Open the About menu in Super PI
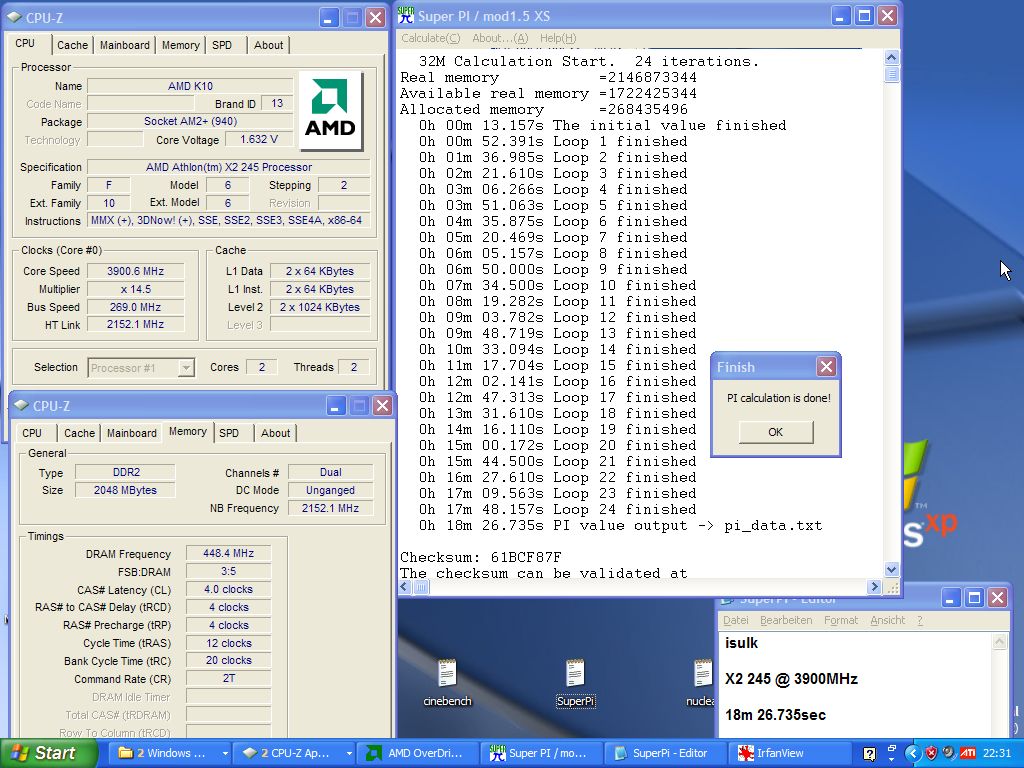The image size is (1024, 768). click(500, 38)
